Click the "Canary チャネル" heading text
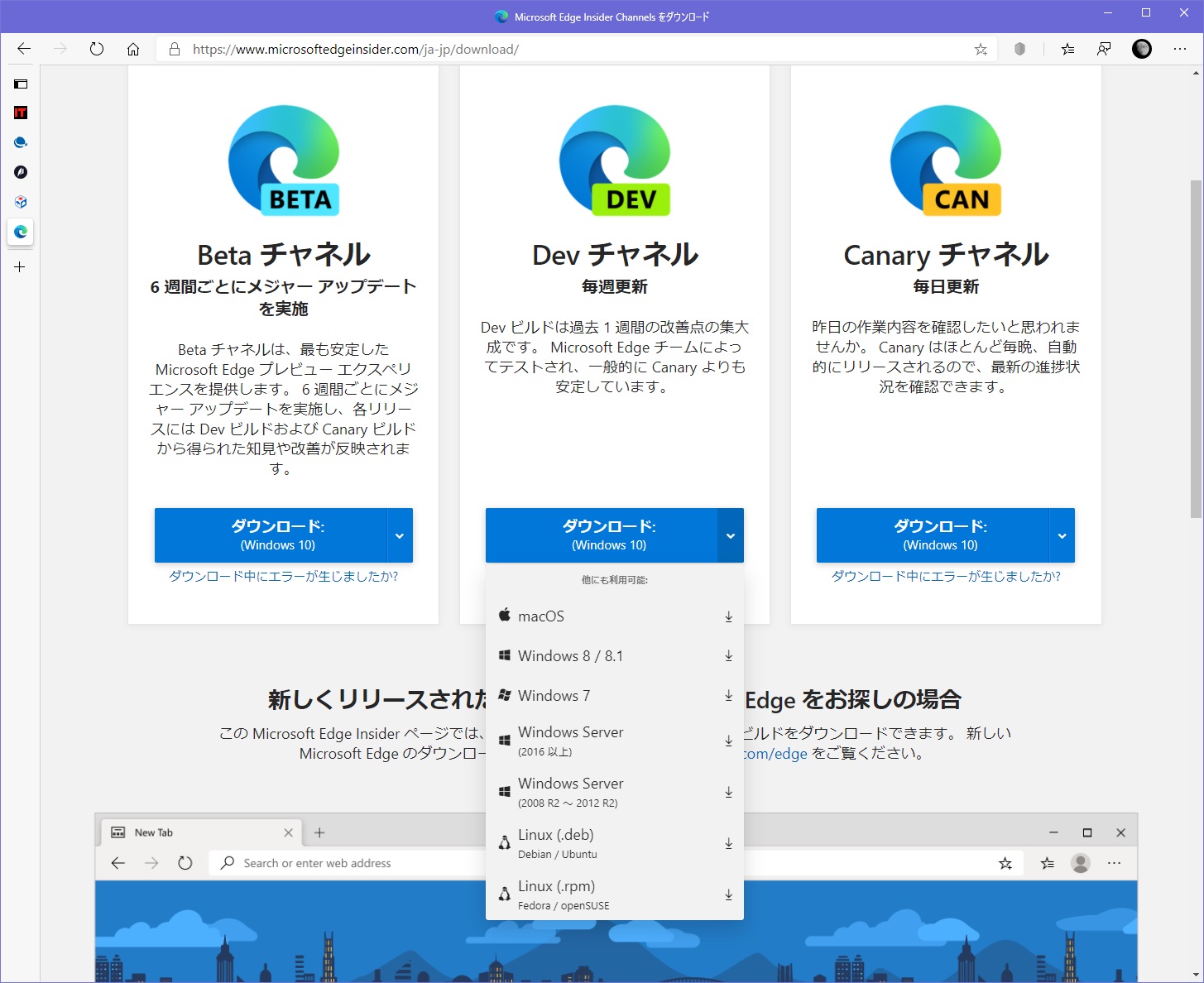1204x983 pixels. pyautogui.click(x=946, y=255)
